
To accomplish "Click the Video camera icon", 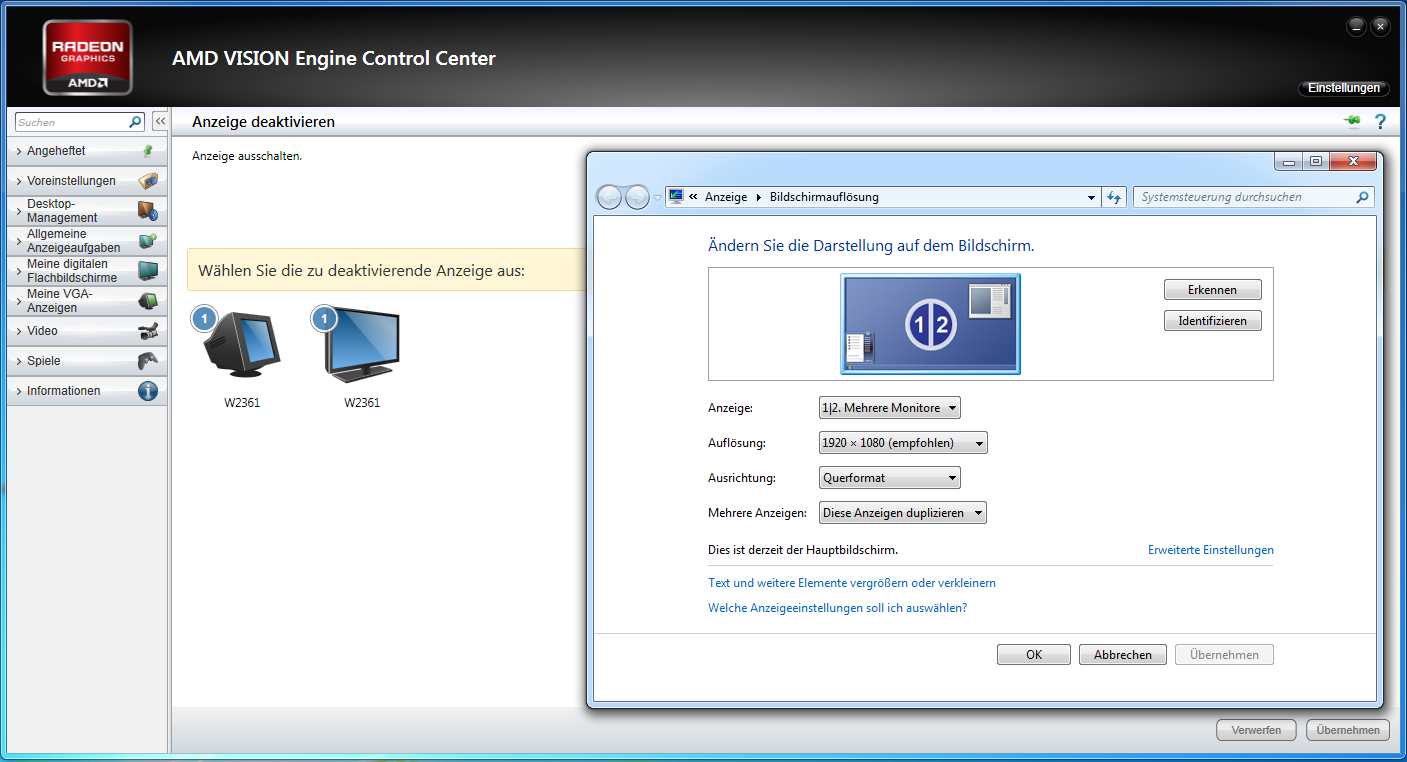I will pos(148,331).
